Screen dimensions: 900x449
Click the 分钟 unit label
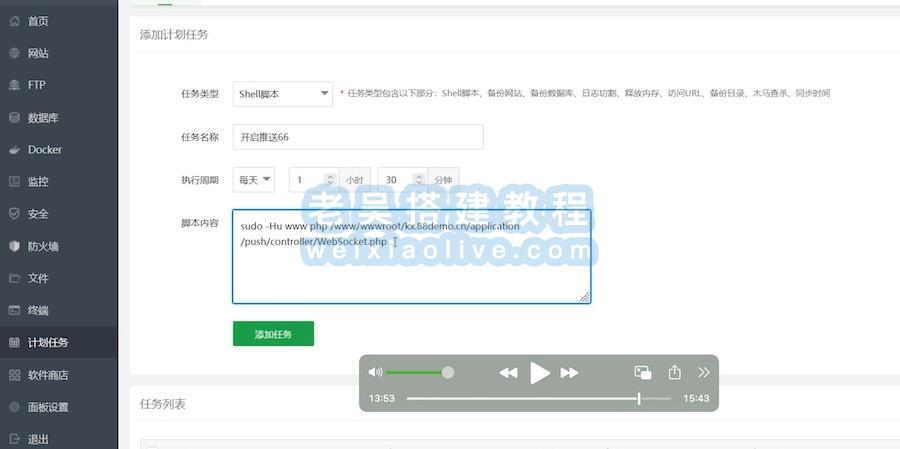point(443,180)
